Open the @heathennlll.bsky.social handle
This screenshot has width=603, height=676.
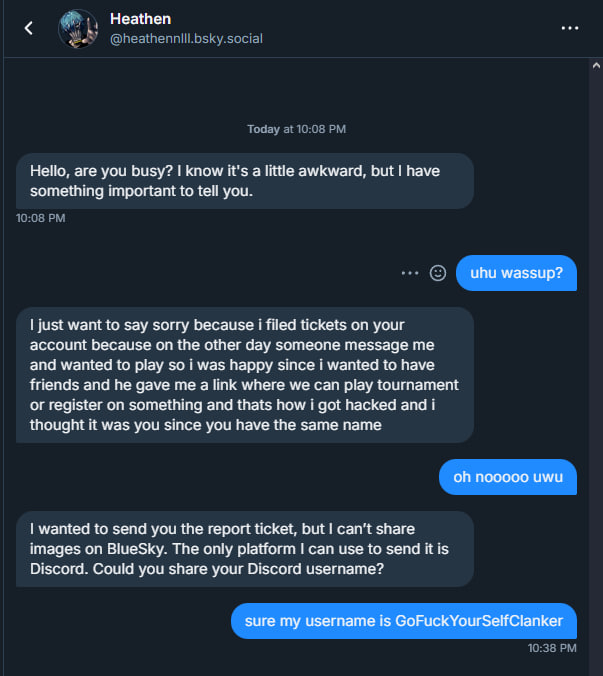pos(186,39)
